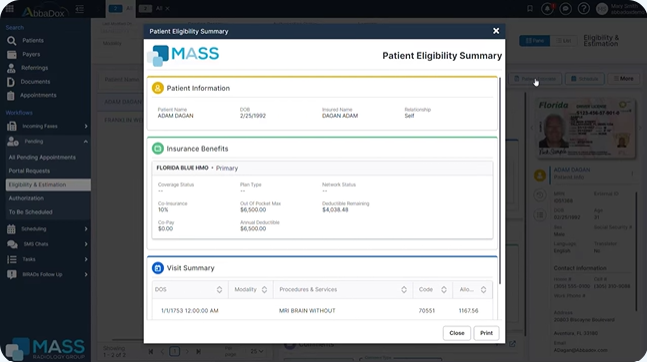The width and height of the screenshot is (647, 362).
Task: Open Authorization workflow item
Action: [26, 198]
